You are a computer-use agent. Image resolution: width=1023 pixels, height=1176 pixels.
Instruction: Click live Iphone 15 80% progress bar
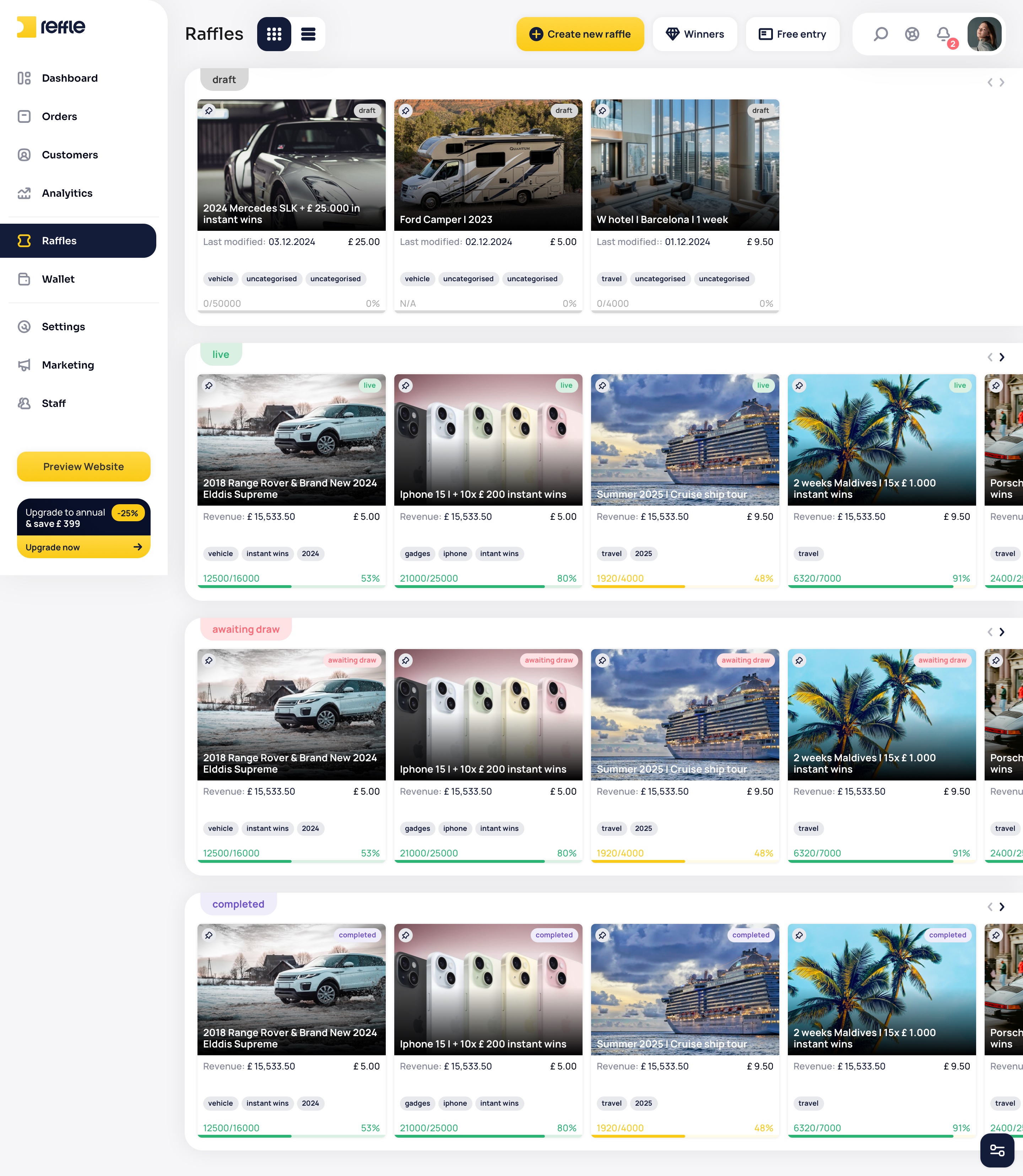click(x=488, y=587)
